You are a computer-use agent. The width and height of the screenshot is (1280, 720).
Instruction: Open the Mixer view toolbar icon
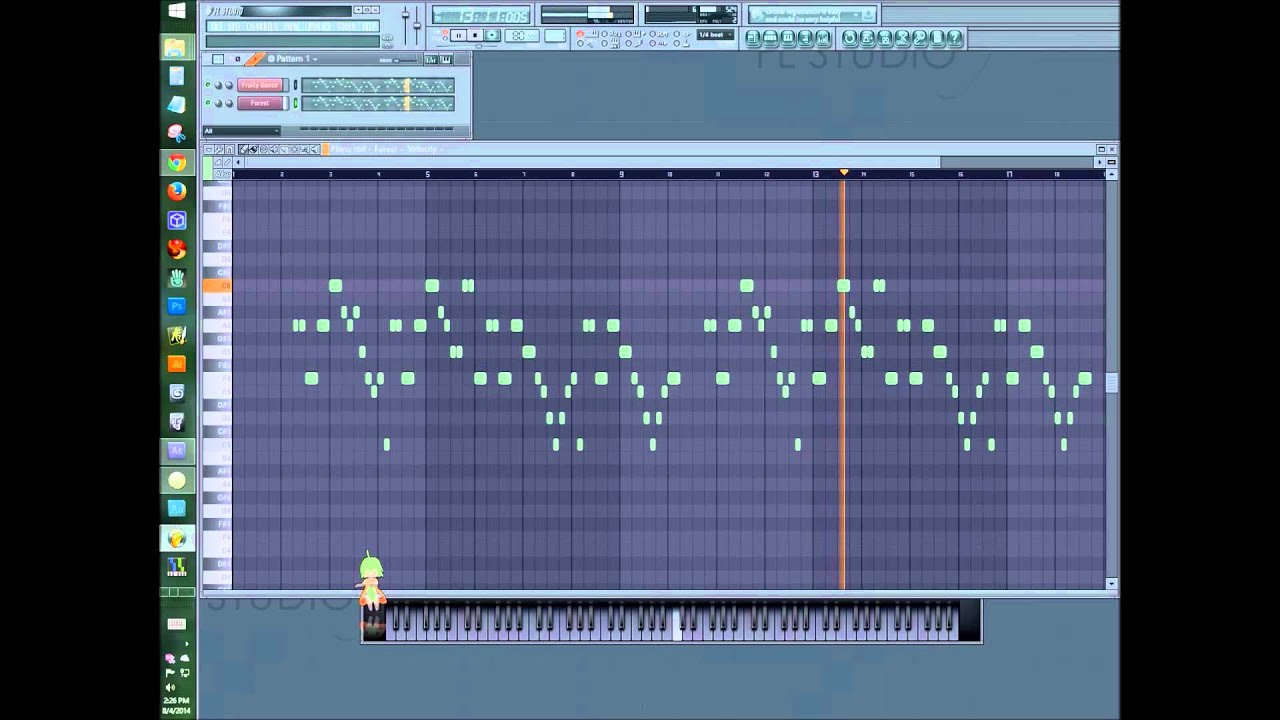coord(823,38)
